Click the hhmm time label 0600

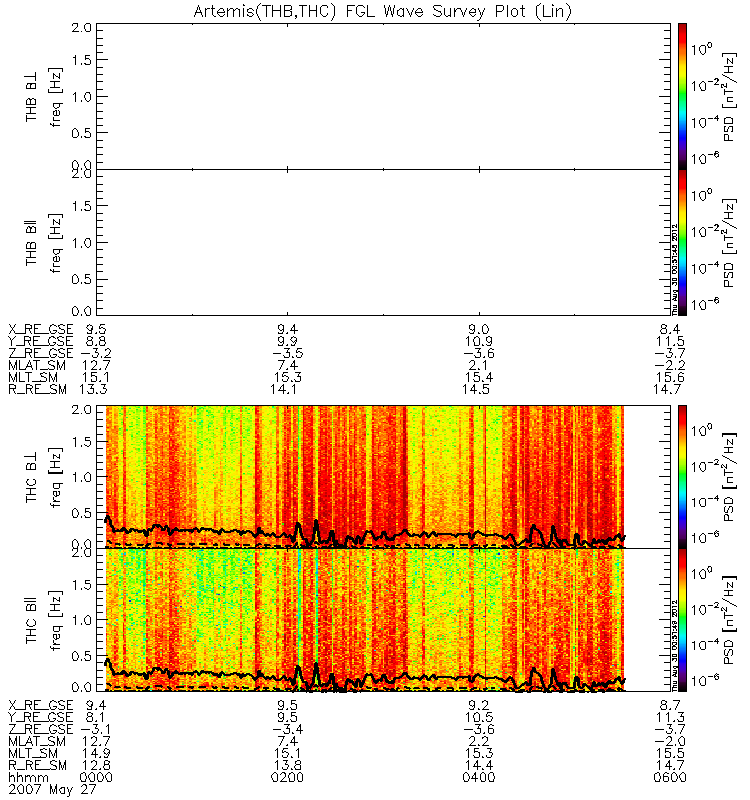pyautogui.click(x=670, y=778)
